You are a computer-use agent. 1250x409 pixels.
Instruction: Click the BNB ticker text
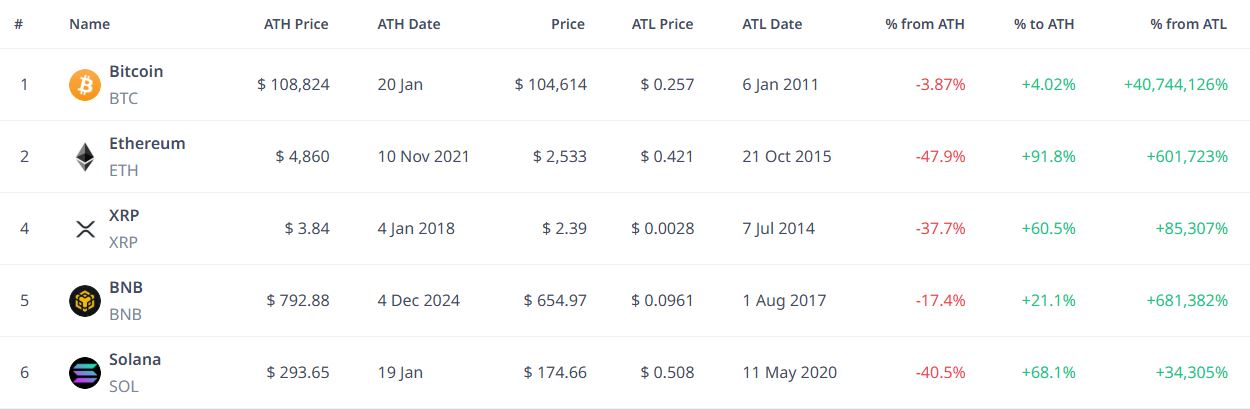(x=125, y=314)
